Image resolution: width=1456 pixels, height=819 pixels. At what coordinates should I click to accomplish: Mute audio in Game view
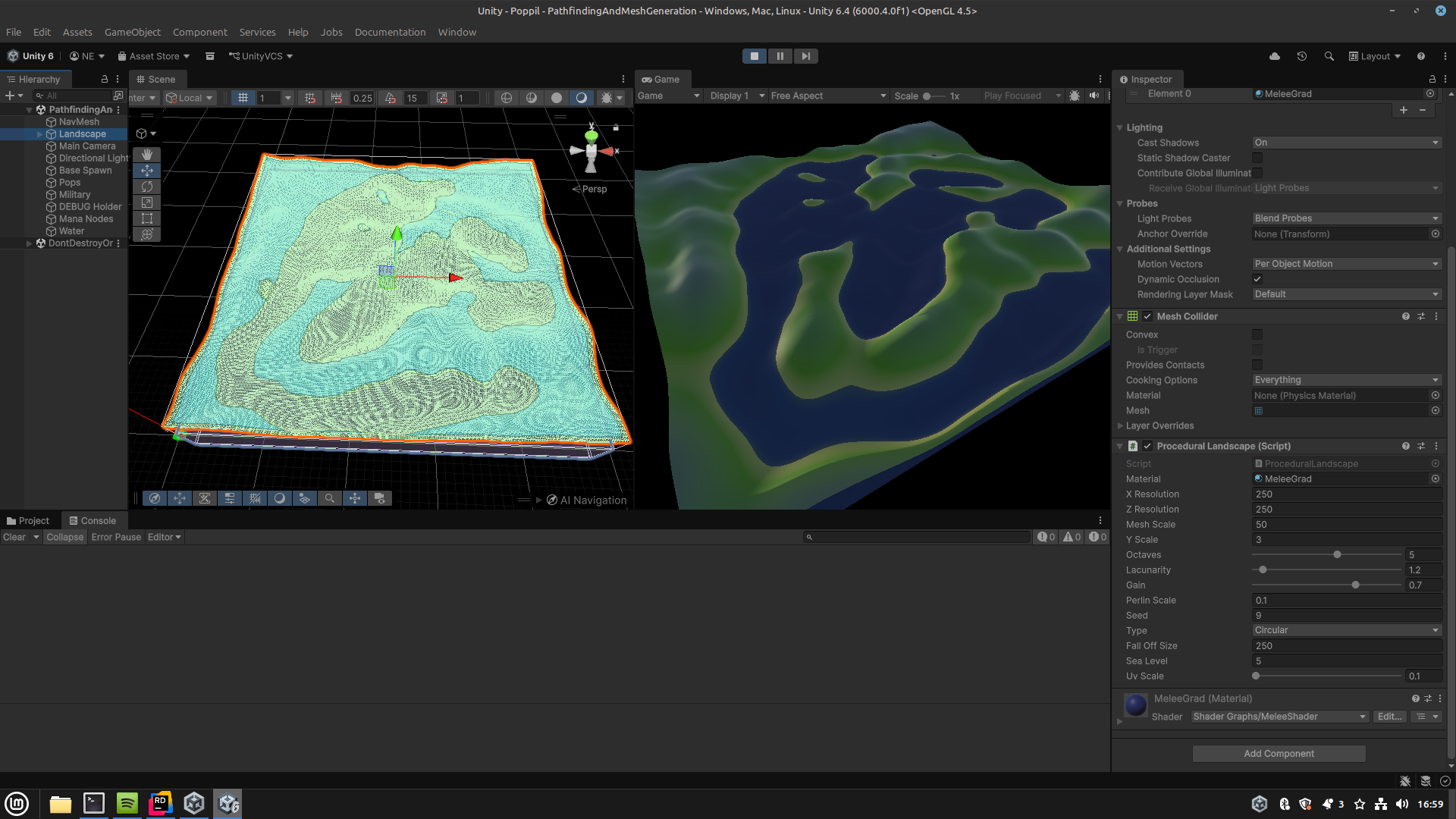pos(1094,96)
